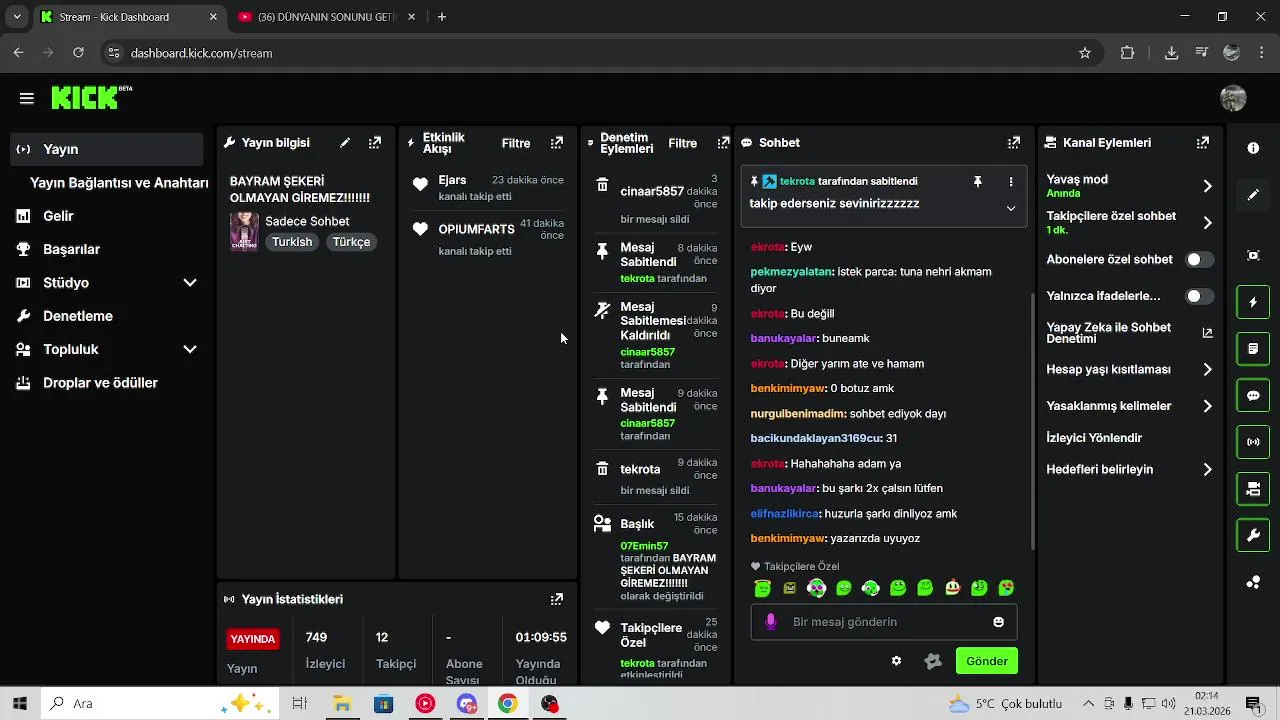Open Filtre in the Etkinlik Akışı panel

[x=516, y=143]
